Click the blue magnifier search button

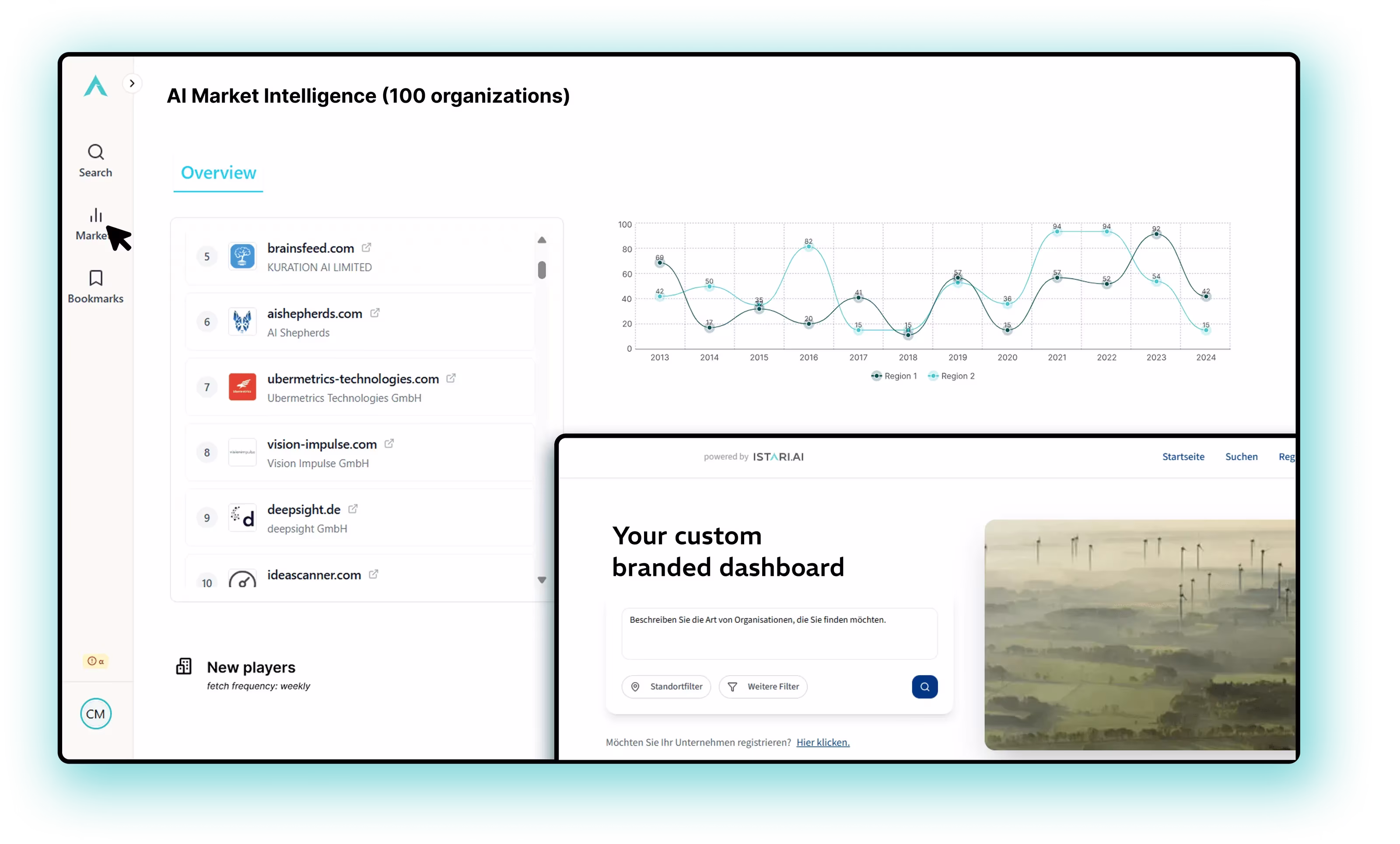tap(924, 687)
